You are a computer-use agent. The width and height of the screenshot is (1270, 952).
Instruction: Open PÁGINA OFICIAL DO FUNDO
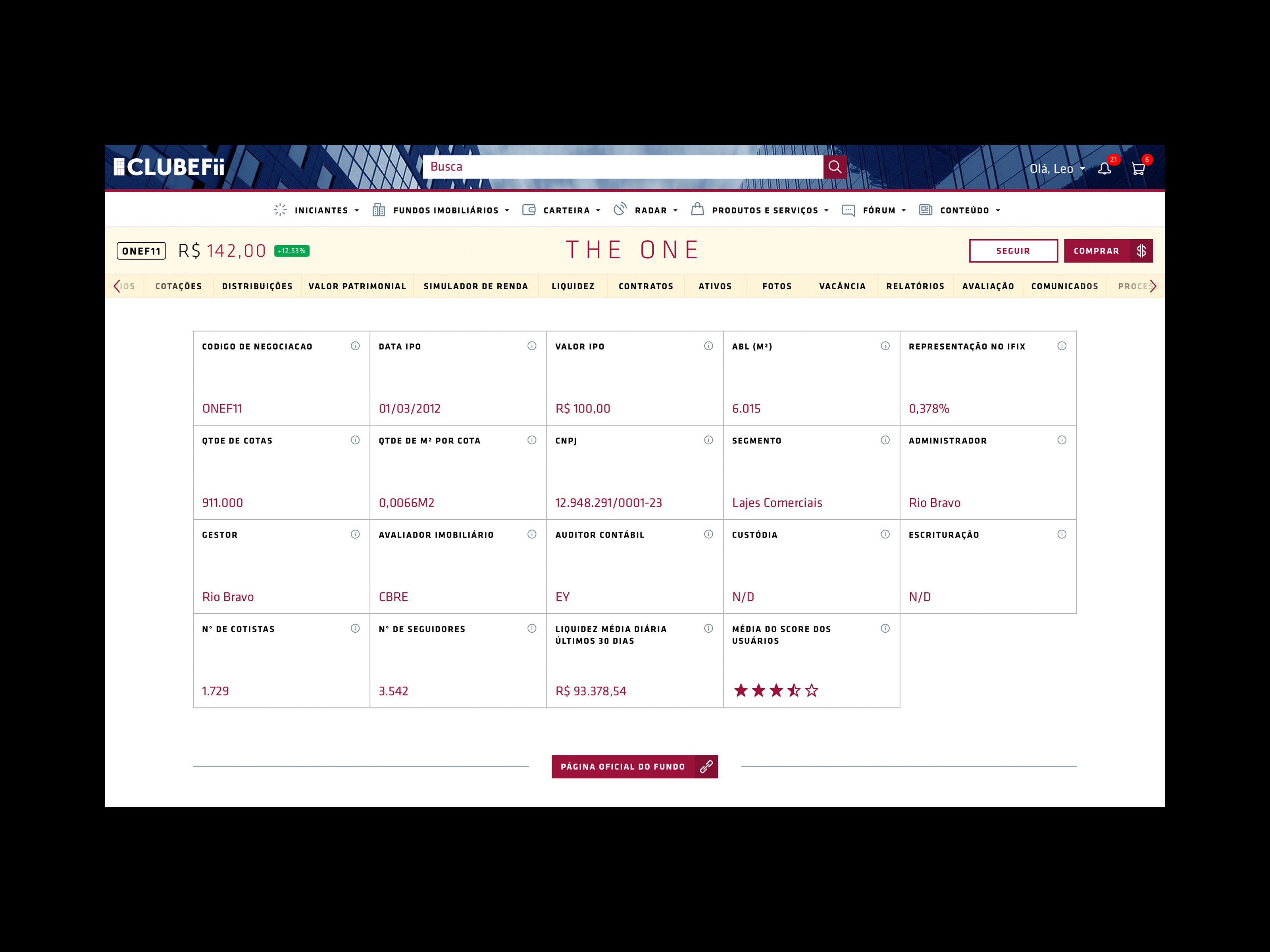pyautogui.click(x=622, y=766)
